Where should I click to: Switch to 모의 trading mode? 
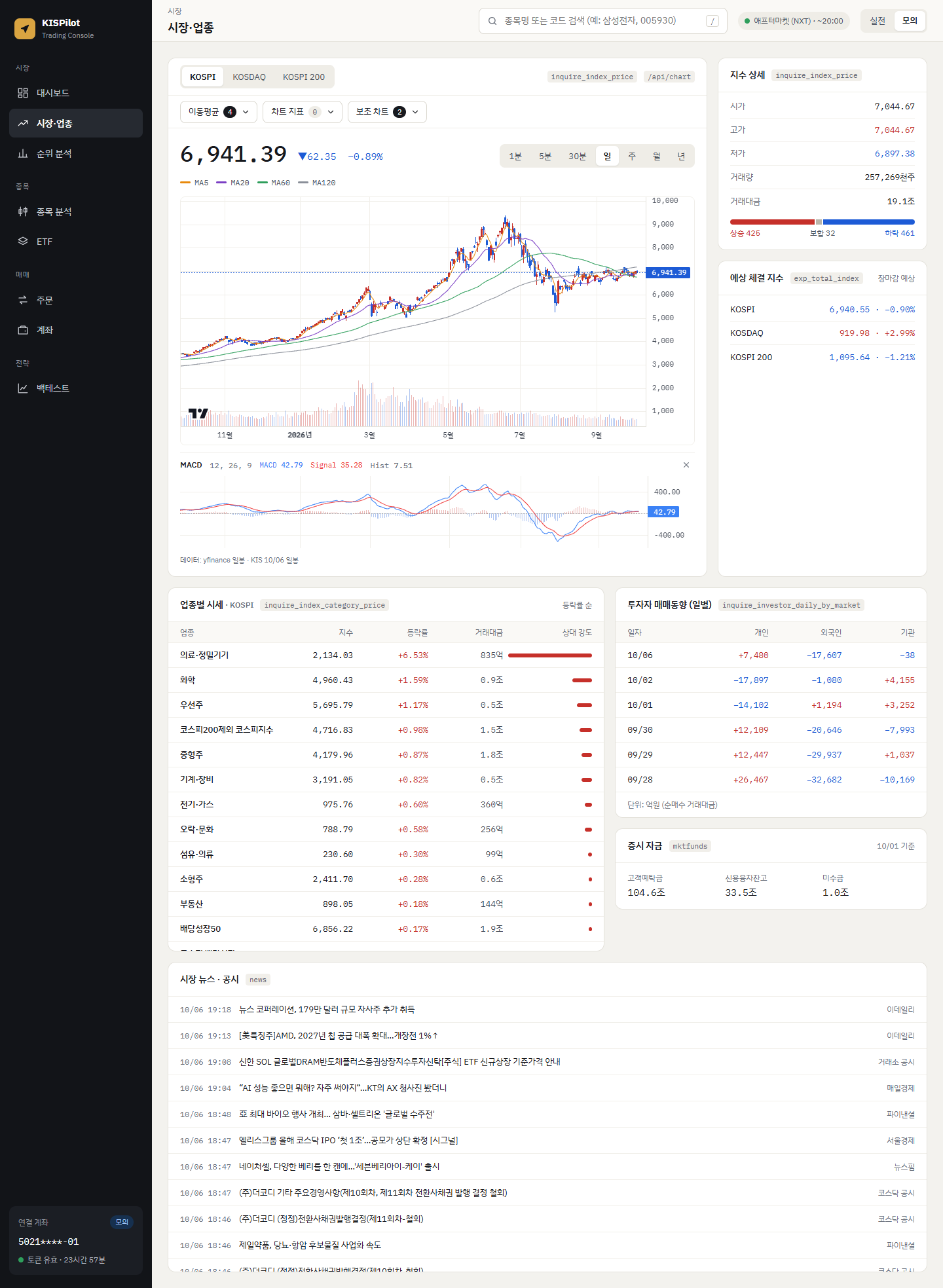[910, 21]
